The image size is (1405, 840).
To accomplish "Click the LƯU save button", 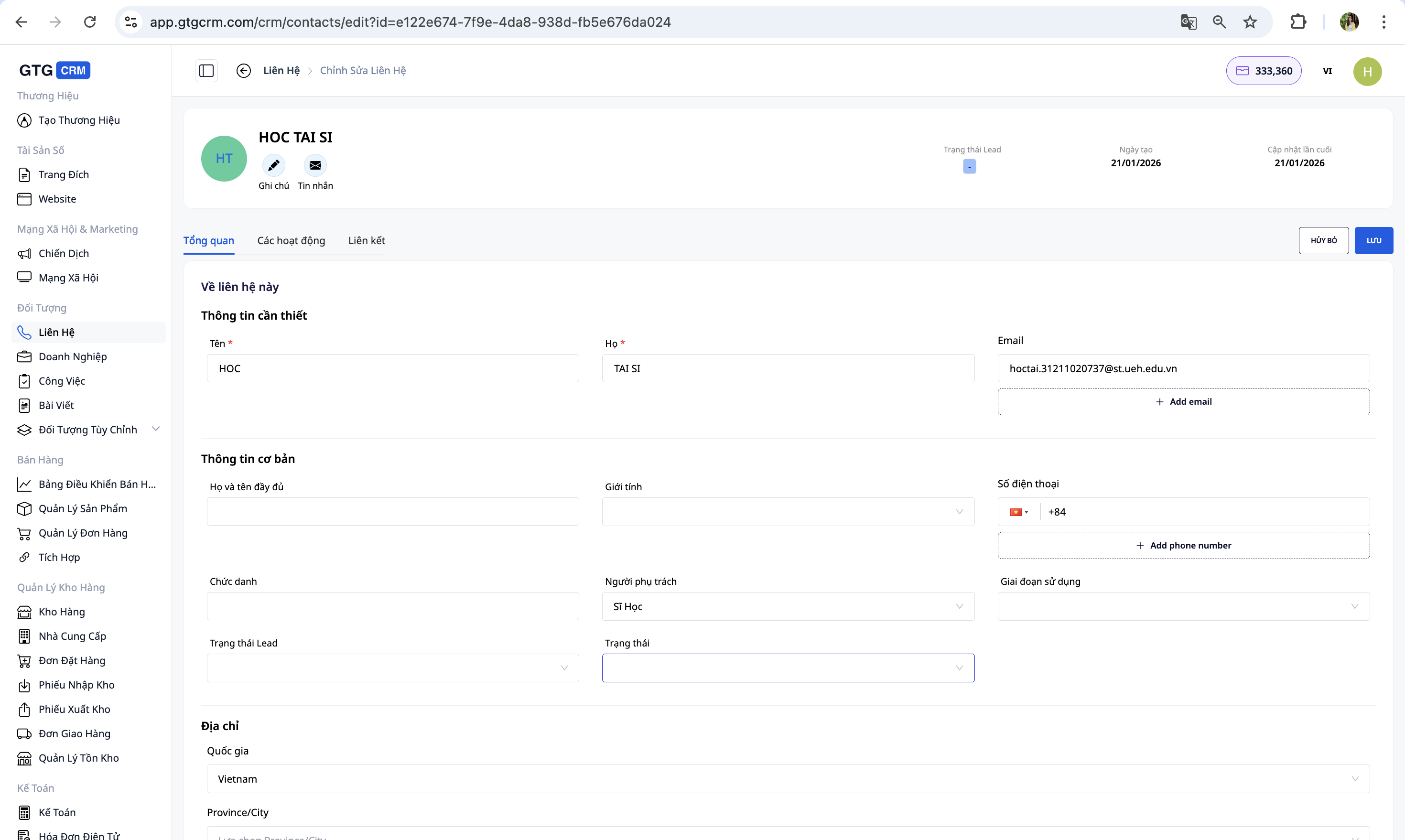I will click(1373, 240).
